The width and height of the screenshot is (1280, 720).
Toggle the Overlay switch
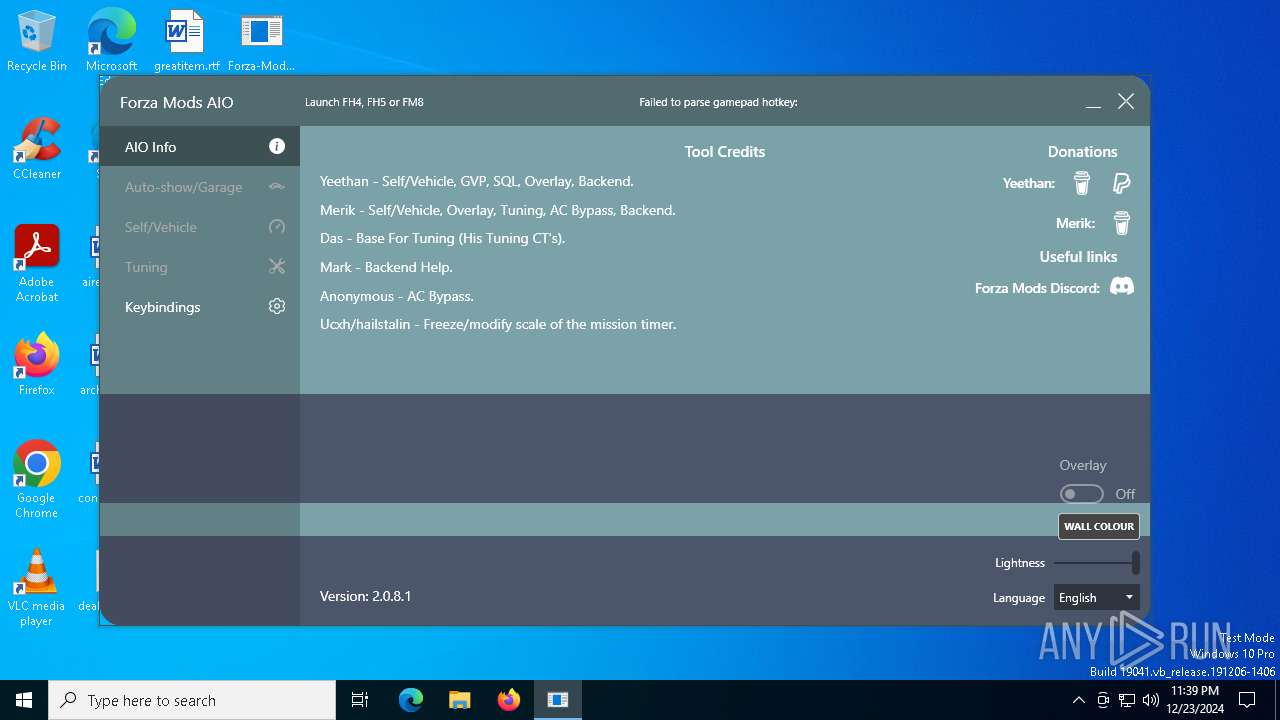(x=1082, y=494)
